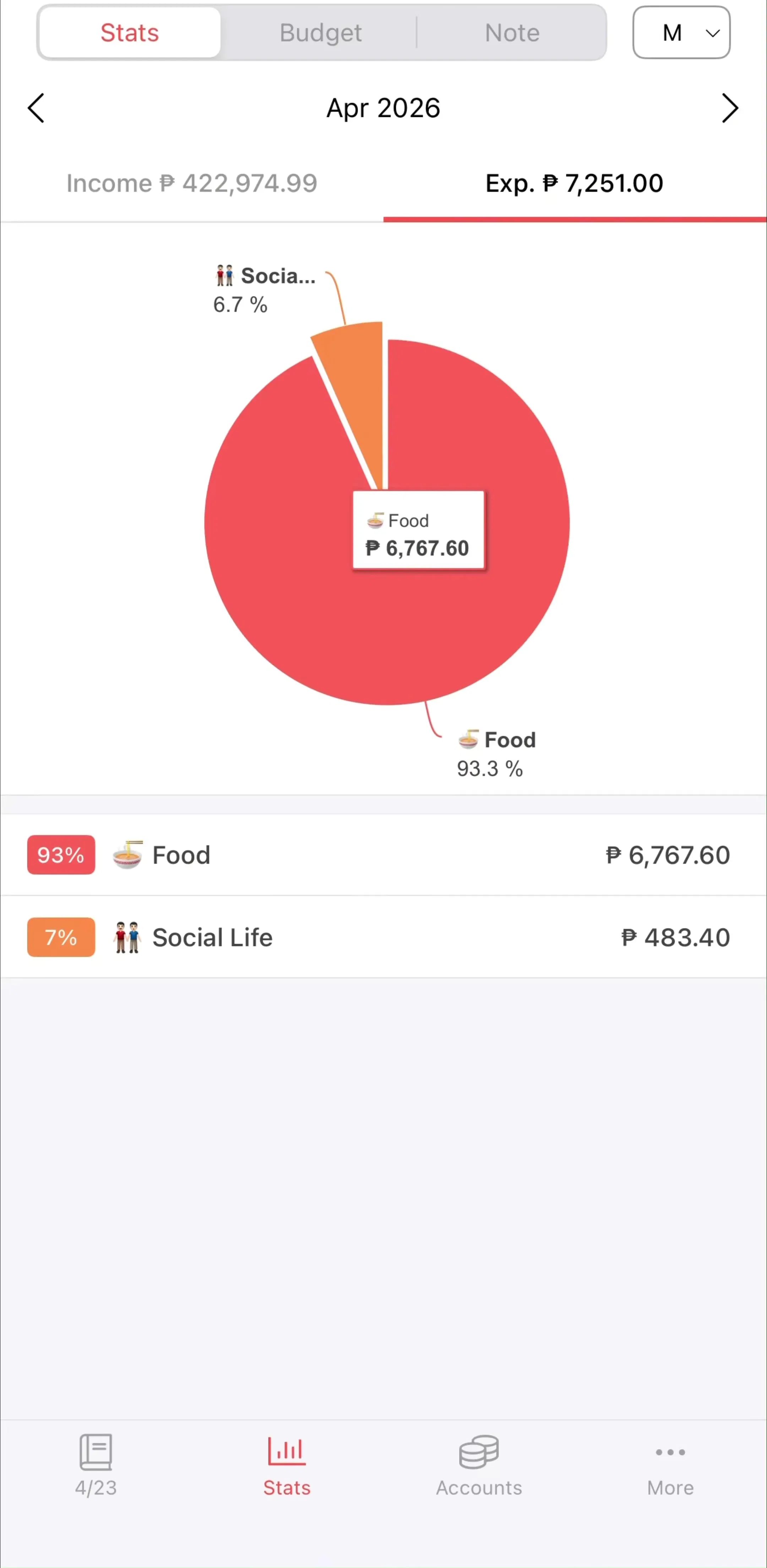Screen dimensions: 767x1568
Task: Tap the Food noodle bowl icon in list
Action: point(128,855)
